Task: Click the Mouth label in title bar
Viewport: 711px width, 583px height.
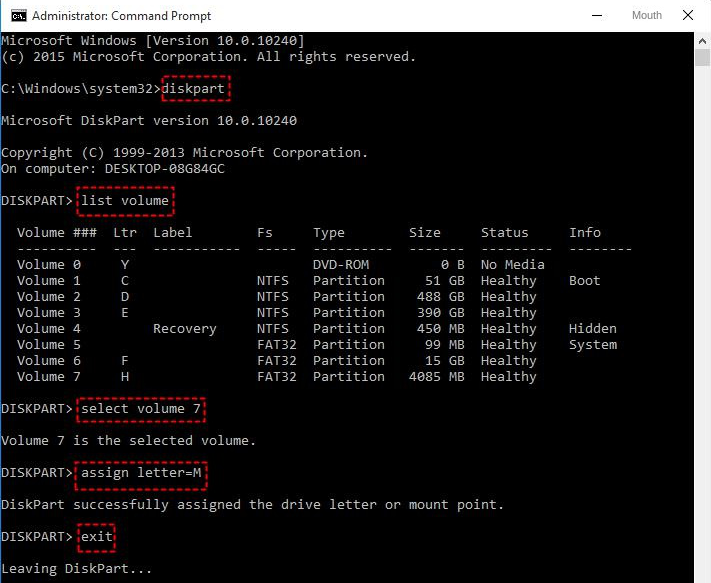Action: pos(646,15)
